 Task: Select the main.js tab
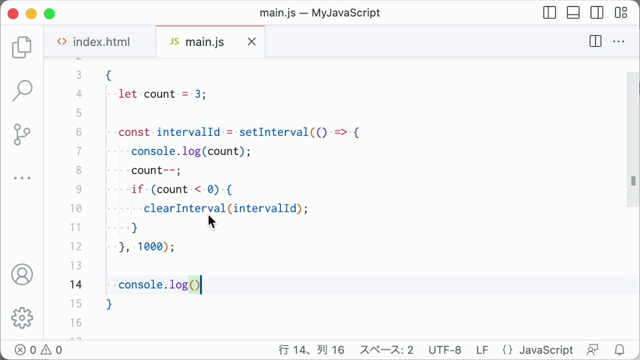(210, 42)
